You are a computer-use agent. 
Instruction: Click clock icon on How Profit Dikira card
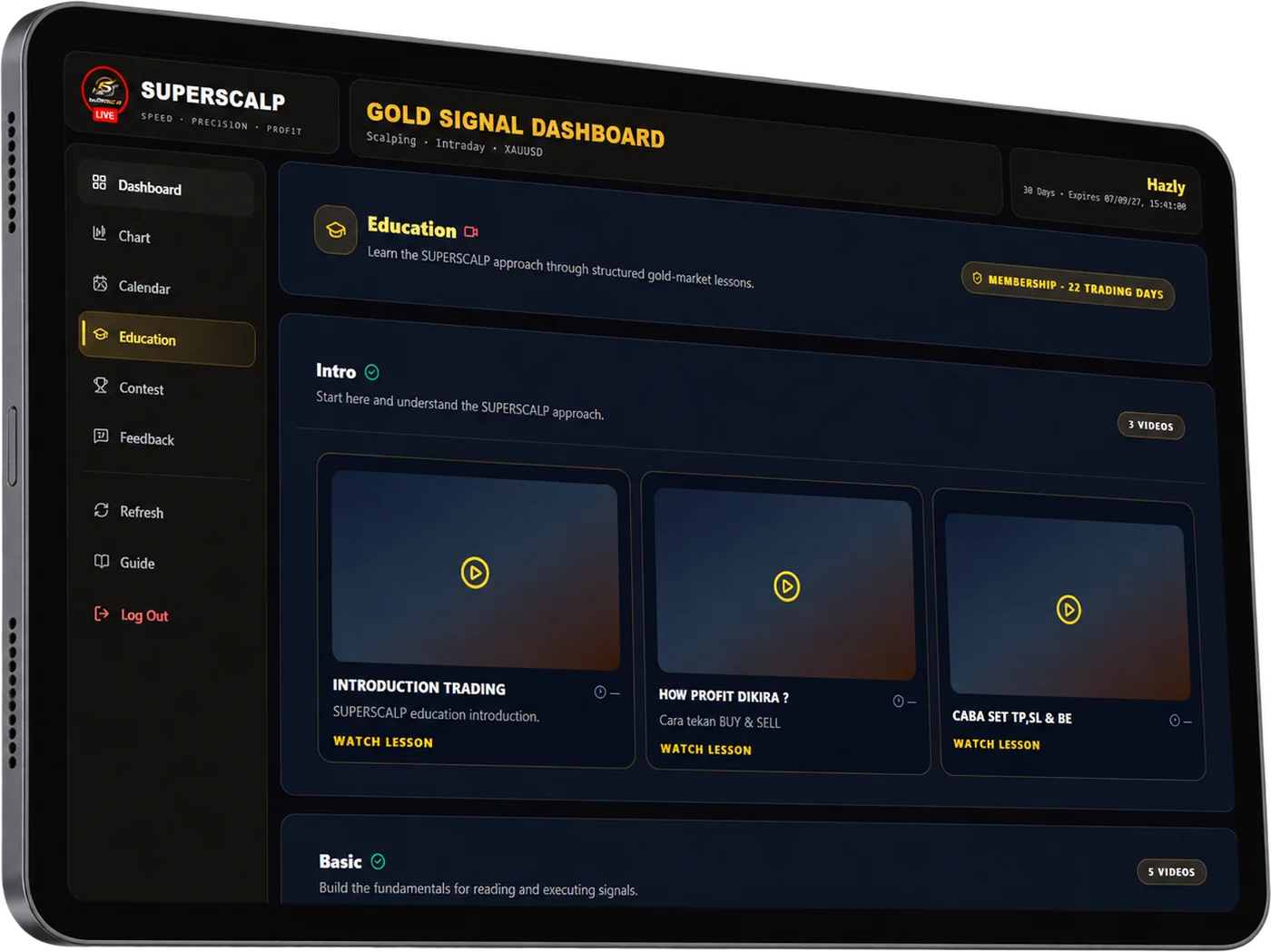898,701
